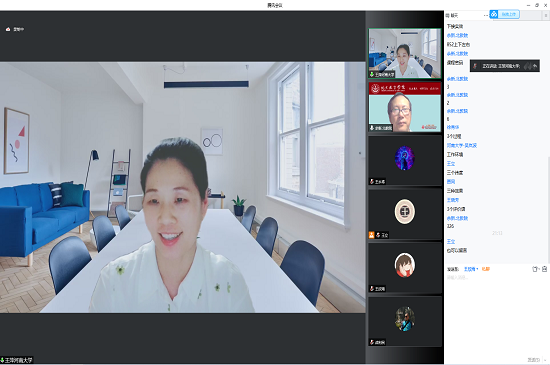Image resolution: width=550 pixels, height=365 pixels.
Task: Click the orange host badge on participant tile
Action: tap(371, 235)
